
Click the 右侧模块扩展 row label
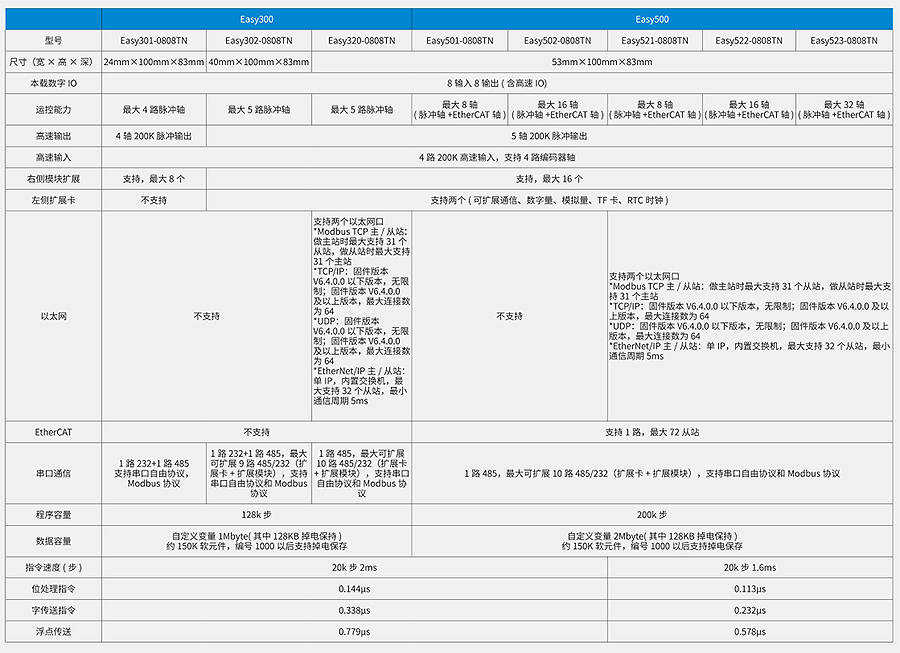[53, 179]
